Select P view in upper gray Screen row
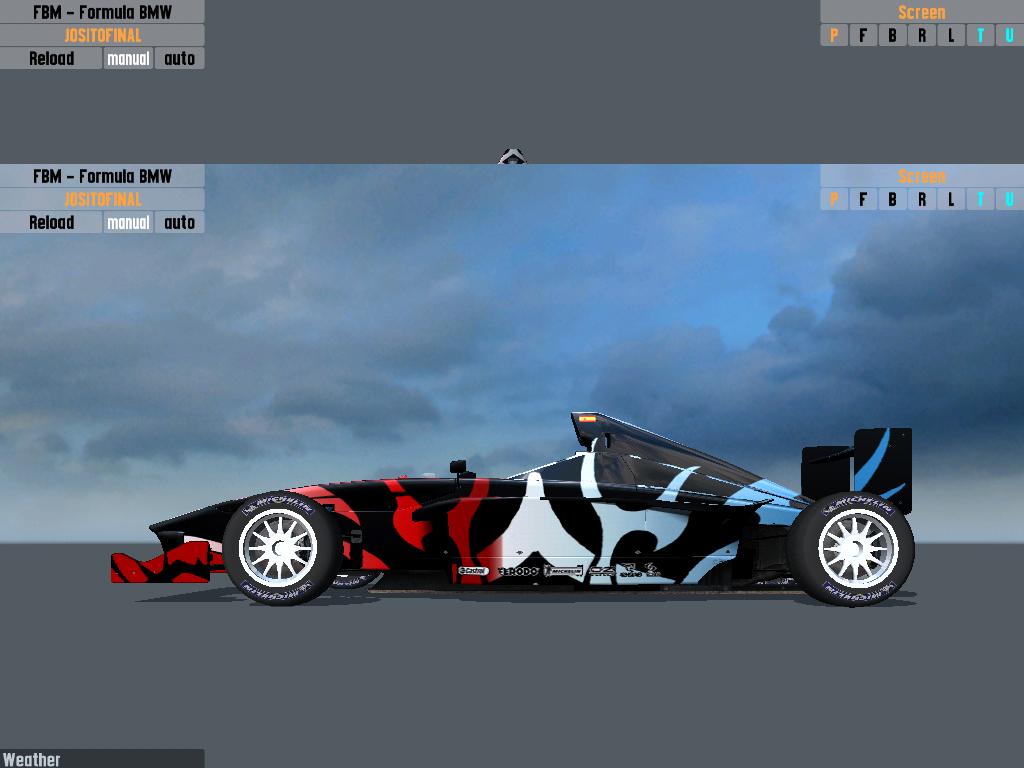1024x768 pixels. [x=834, y=35]
